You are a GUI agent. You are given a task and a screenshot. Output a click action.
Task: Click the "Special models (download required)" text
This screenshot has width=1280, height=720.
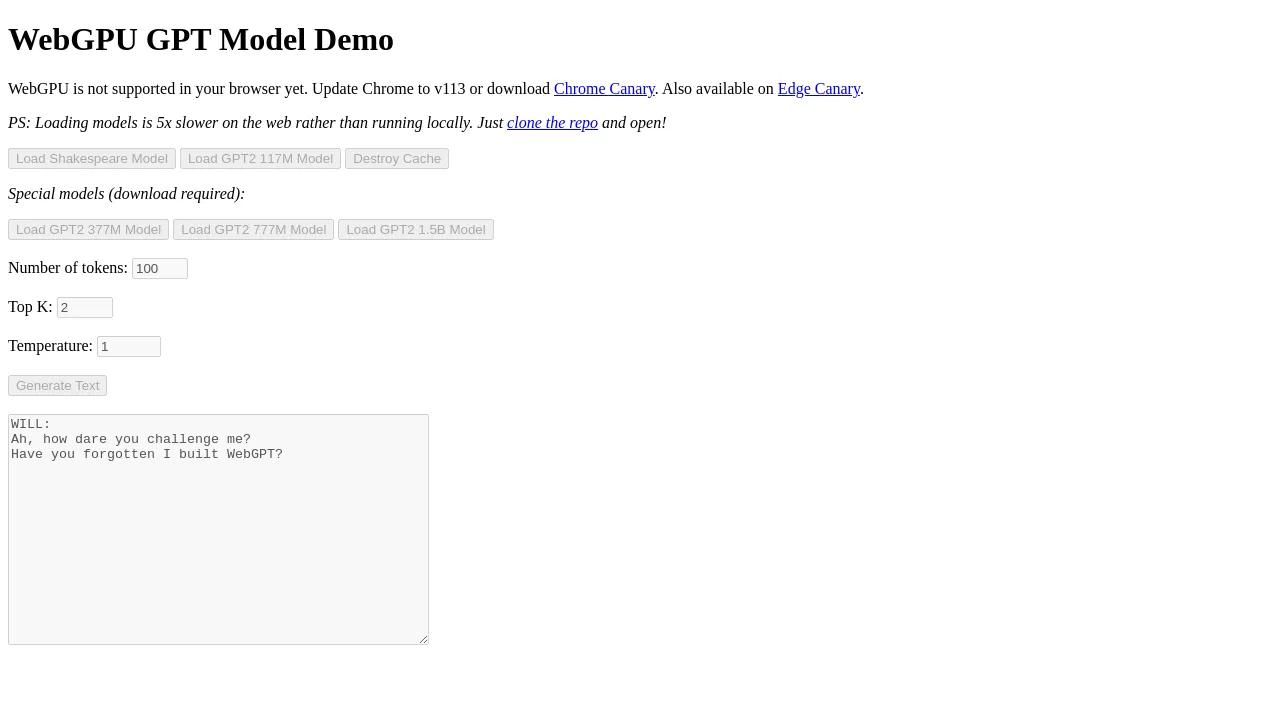click(126, 194)
